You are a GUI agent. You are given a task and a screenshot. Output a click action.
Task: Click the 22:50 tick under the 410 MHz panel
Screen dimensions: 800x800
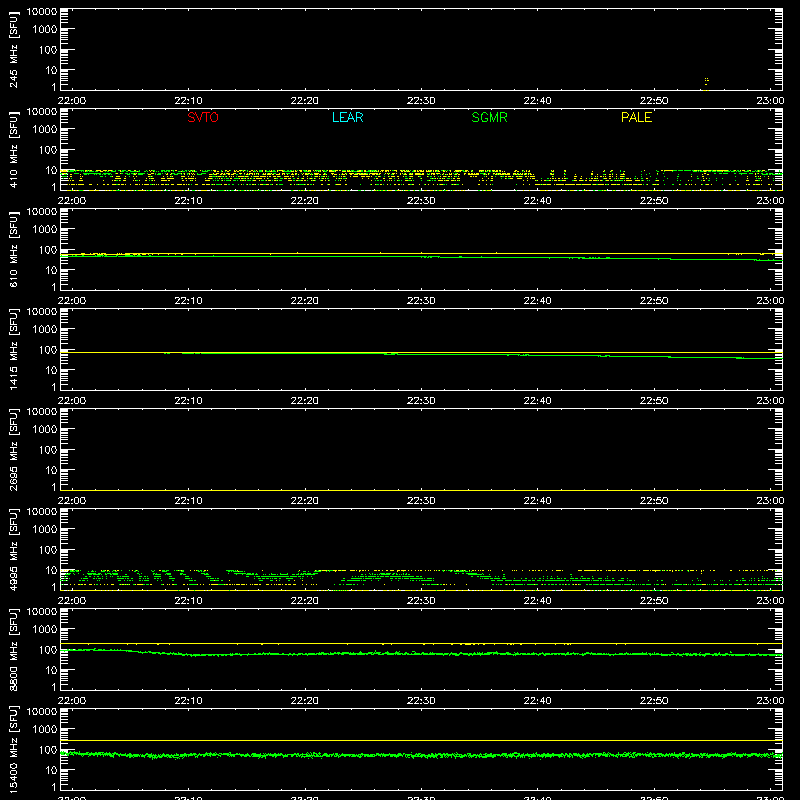(654, 201)
